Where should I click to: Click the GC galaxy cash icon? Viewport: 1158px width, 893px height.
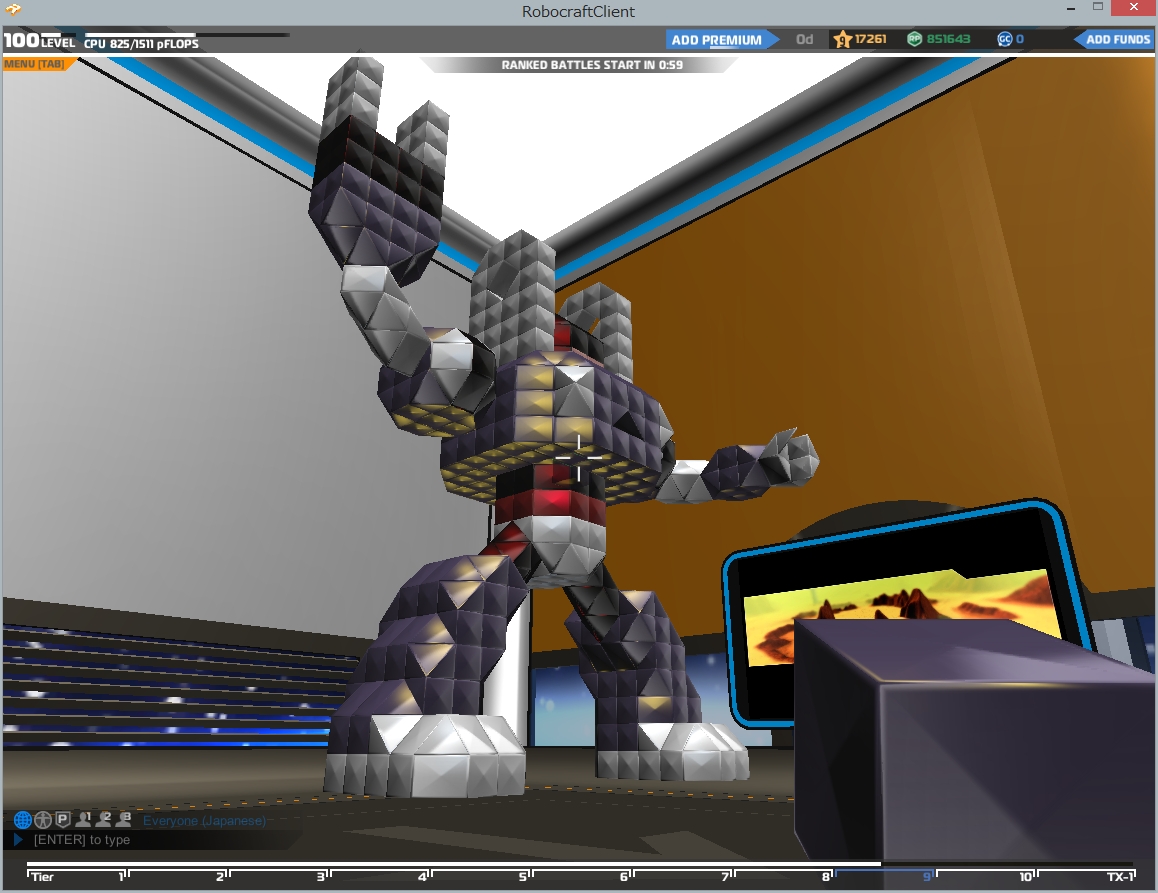pyautogui.click(x=1004, y=39)
